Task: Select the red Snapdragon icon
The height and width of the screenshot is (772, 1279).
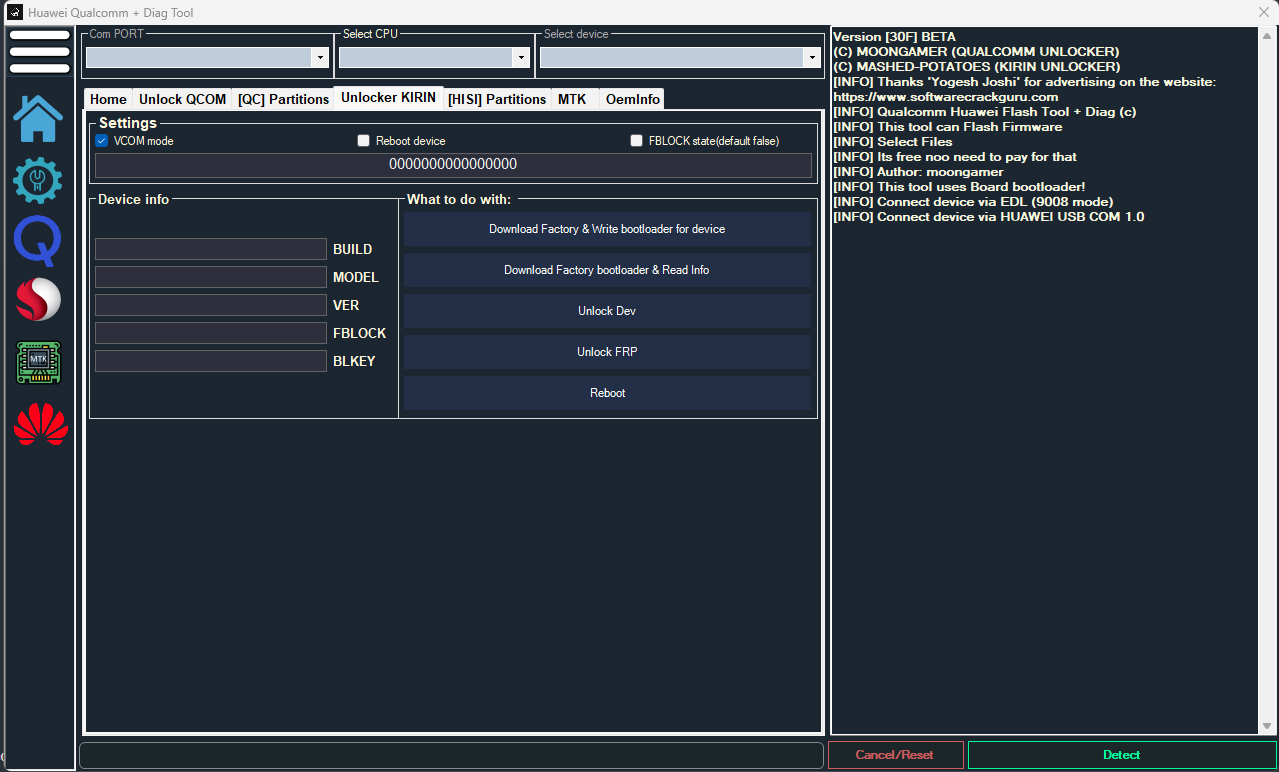Action: (x=38, y=300)
